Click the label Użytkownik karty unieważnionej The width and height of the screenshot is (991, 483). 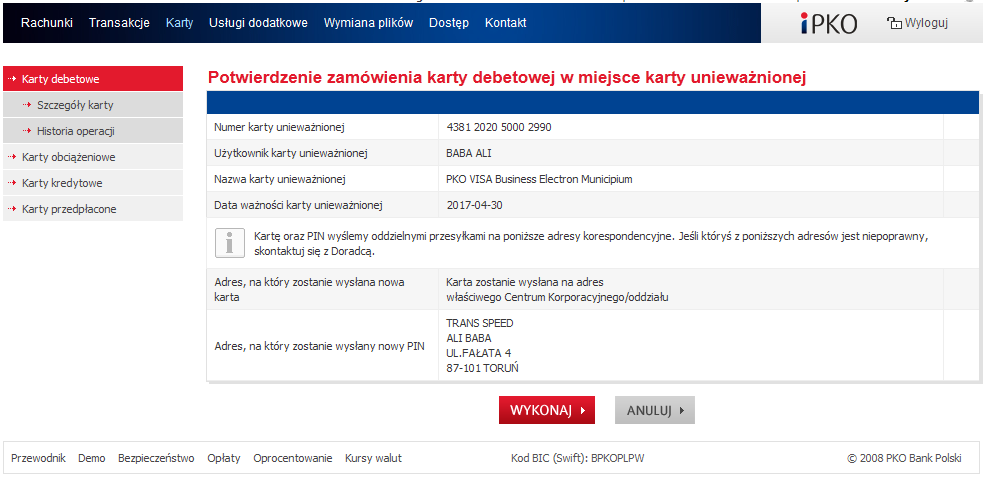tap(291, 153)
